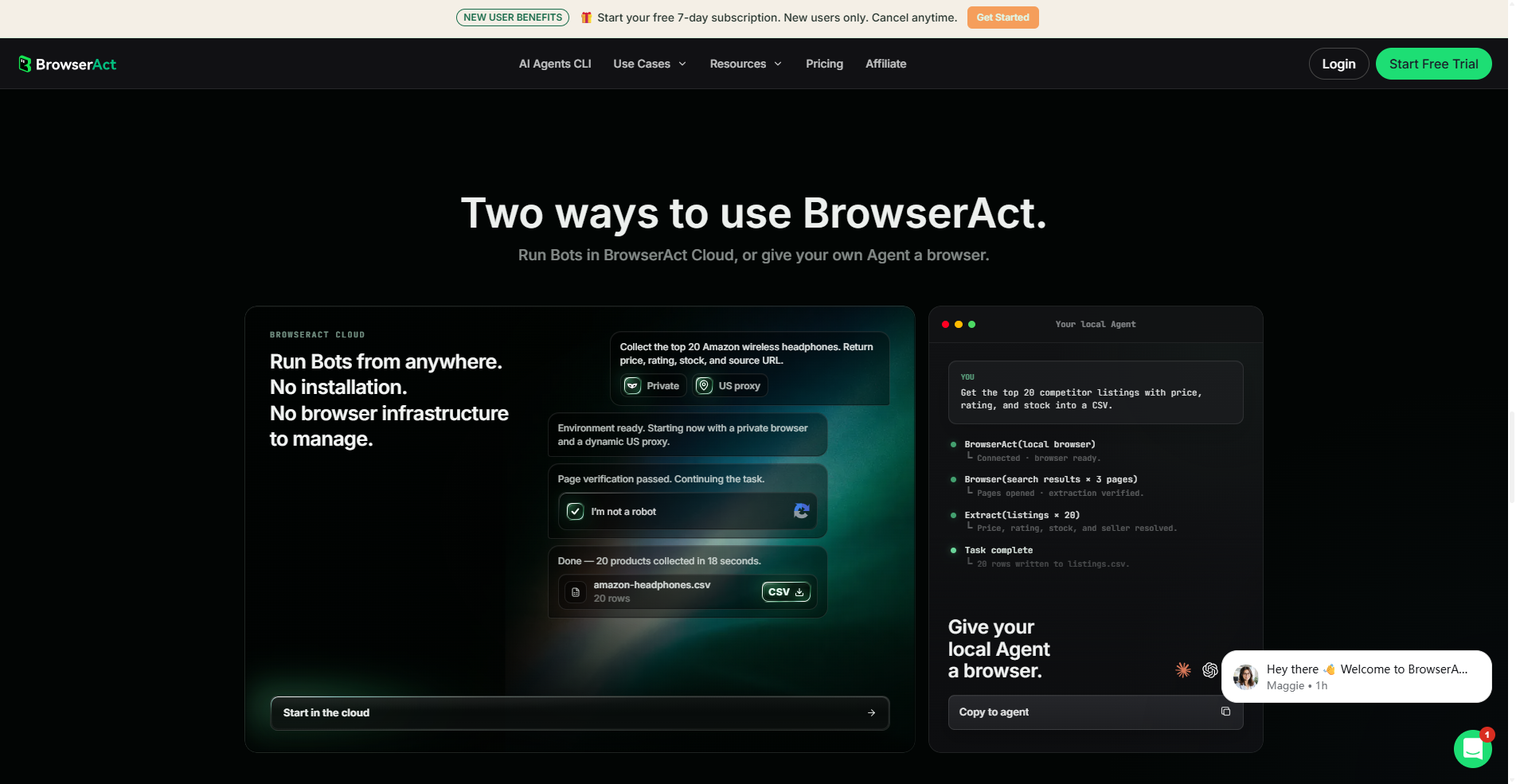Click the Browser(search results × 3 pages) line
1516x784 pixels.
(1051, 479)
